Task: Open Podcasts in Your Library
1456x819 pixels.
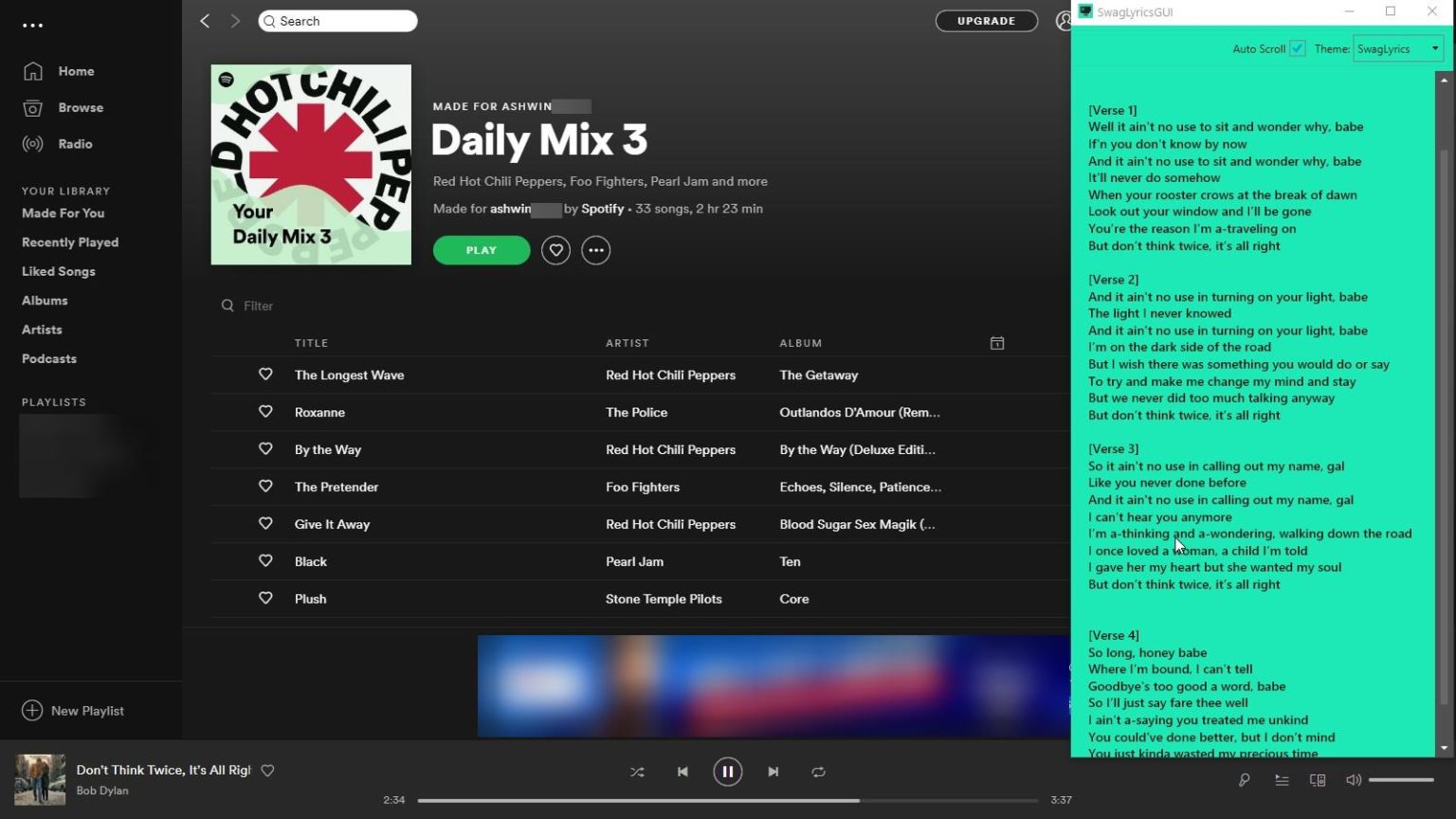Action: [49, 358]
